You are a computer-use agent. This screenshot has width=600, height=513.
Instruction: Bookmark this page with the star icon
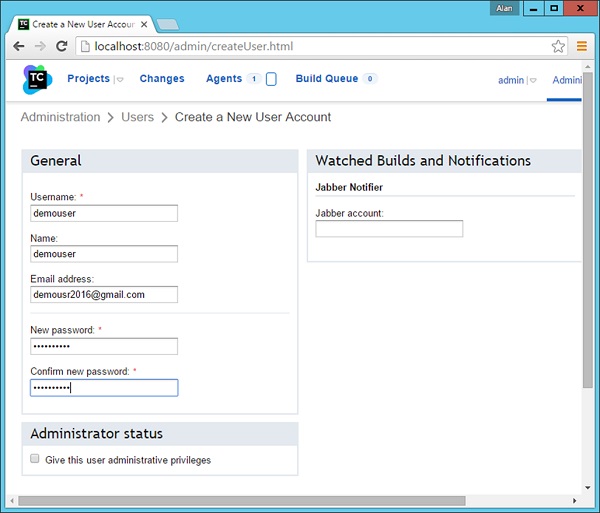click(x=558, y=46)
